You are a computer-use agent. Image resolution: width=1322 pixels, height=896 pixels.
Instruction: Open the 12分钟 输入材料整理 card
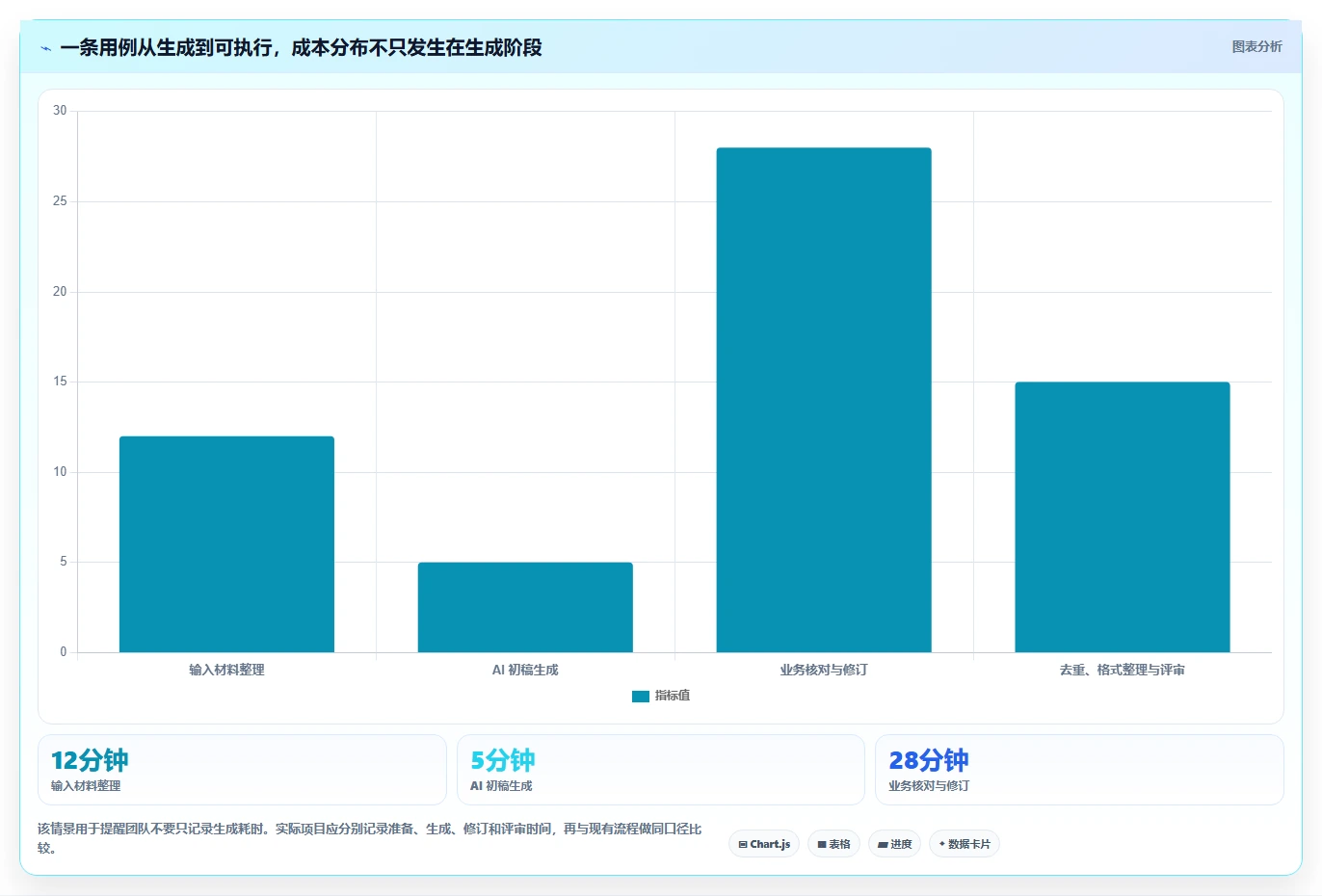242,770
